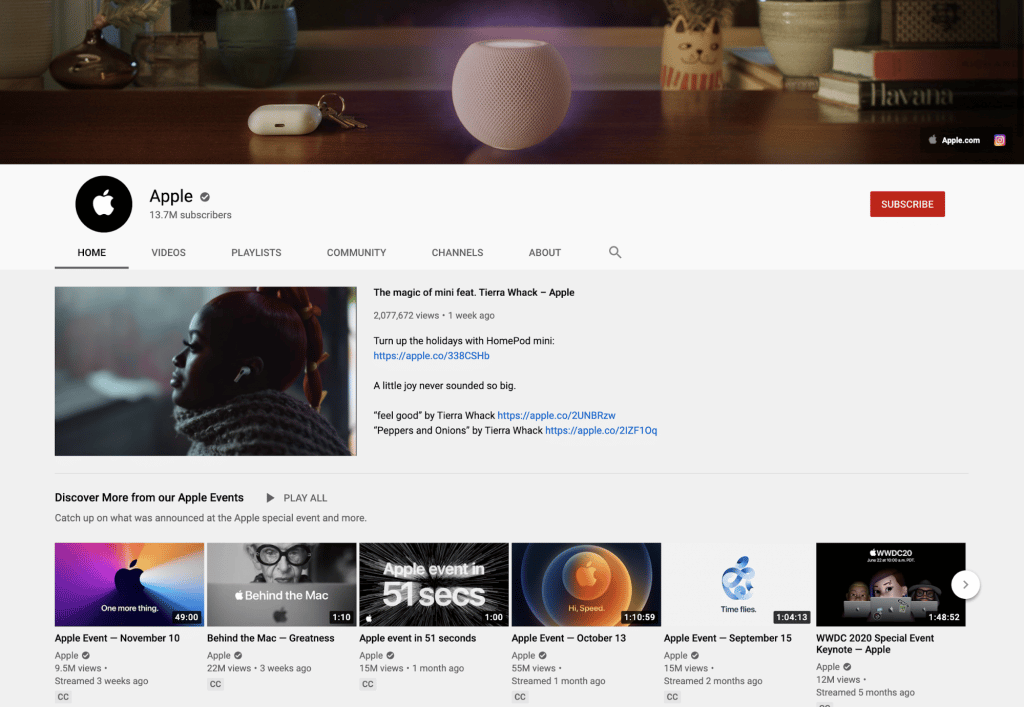Click the PLAY ALL text button
This screenshot has width=1024, height=707.
click(x=305, y=498)
